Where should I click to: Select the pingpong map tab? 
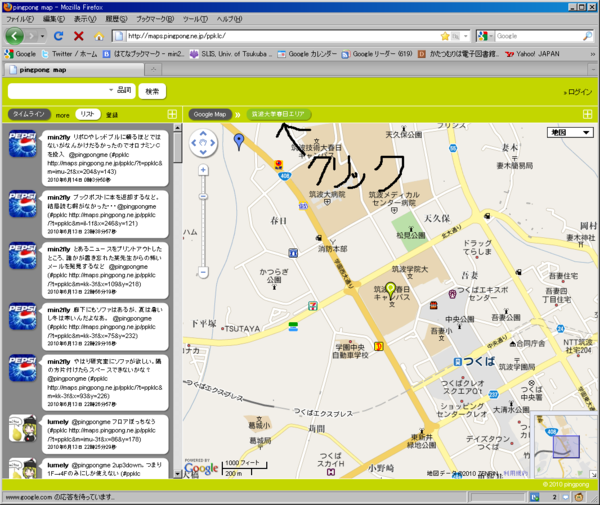(75, 70)
